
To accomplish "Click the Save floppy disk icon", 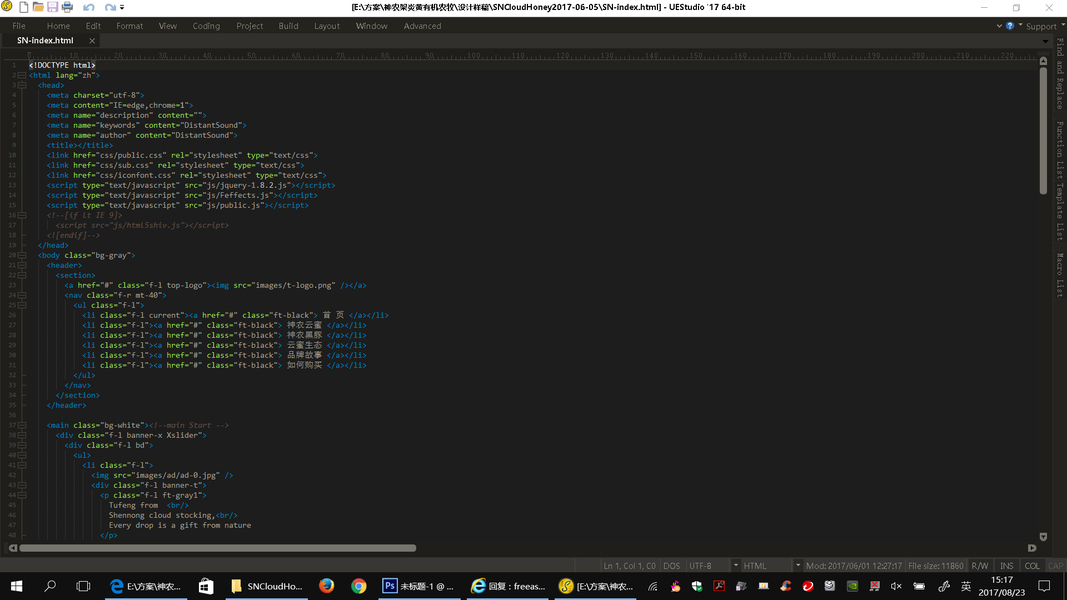I will pos(52,7).
